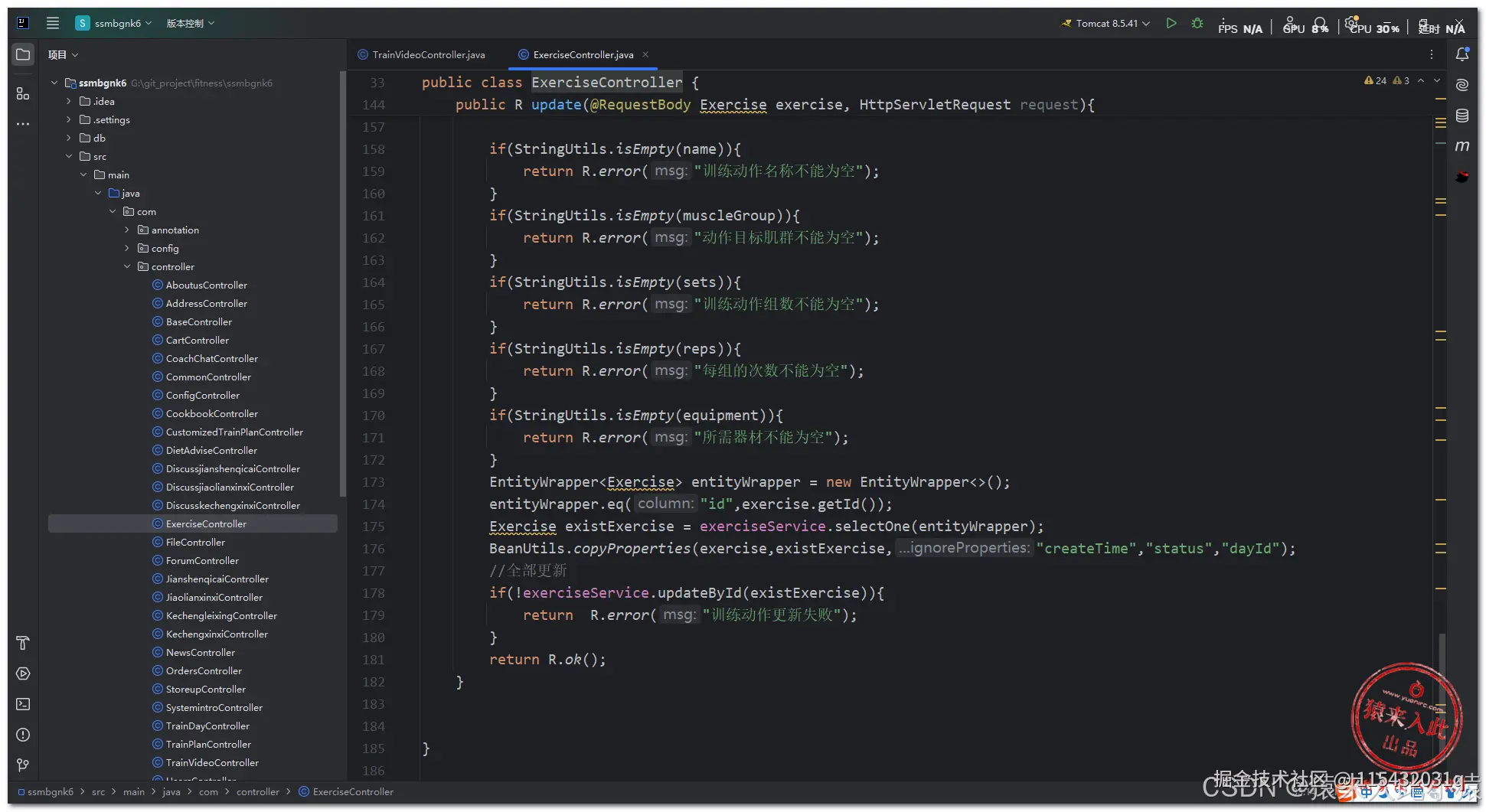This screenshot has width=1486, height=812.
Task: Go to previous highlighted problem arrow
Action: click(x=1421, y=80)
